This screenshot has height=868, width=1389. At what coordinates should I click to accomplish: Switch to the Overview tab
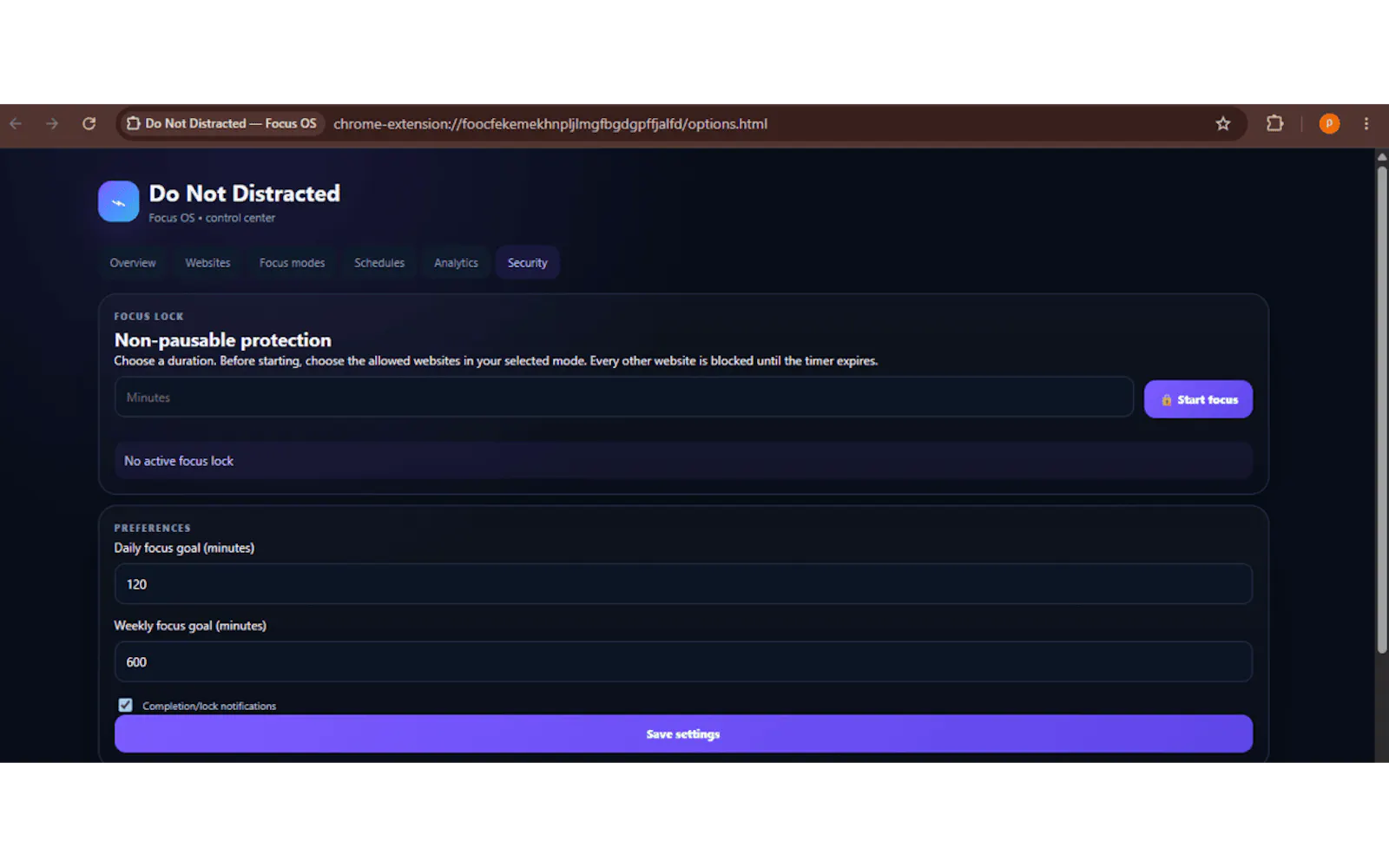pyautogui.click(x=133, y=263)
